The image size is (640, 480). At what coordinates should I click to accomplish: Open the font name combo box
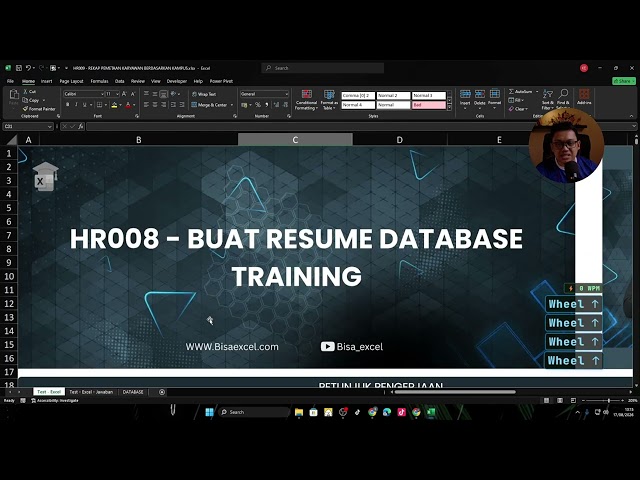[x=83, y=94]
